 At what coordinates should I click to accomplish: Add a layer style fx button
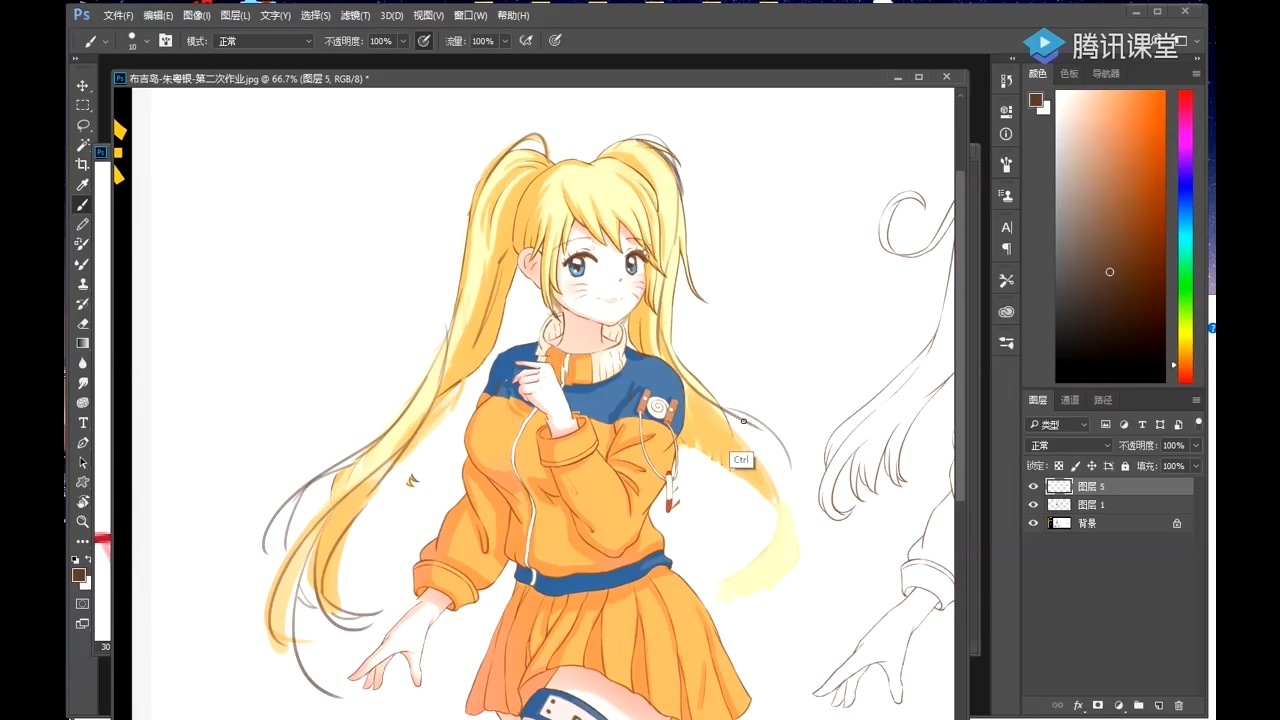point(1078,706)
